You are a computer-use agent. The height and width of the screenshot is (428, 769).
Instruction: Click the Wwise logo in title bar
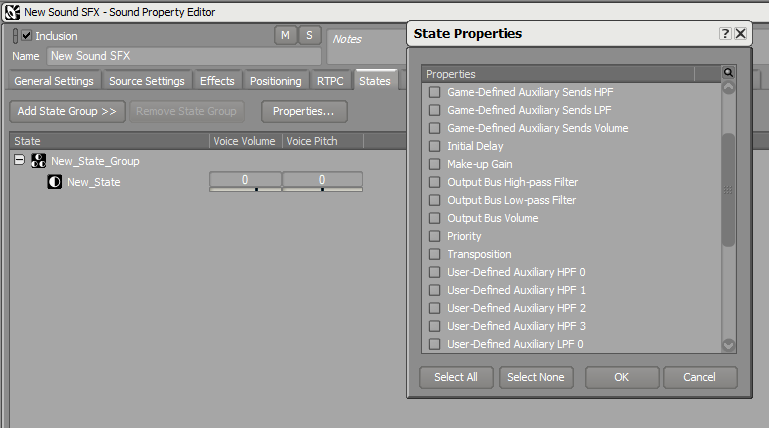click(x=12, y=11)
